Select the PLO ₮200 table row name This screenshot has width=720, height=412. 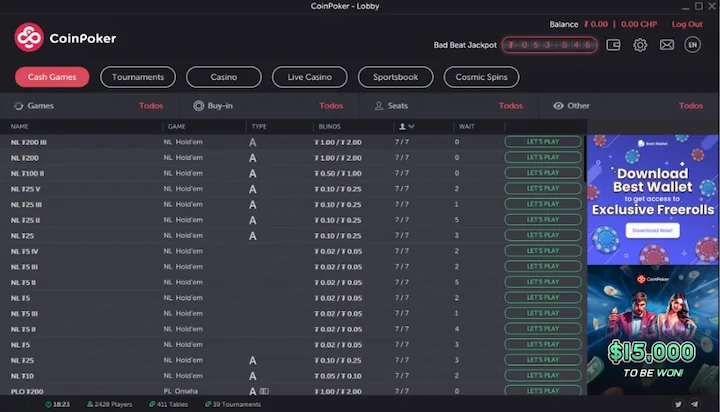click(x=27, y=392)
